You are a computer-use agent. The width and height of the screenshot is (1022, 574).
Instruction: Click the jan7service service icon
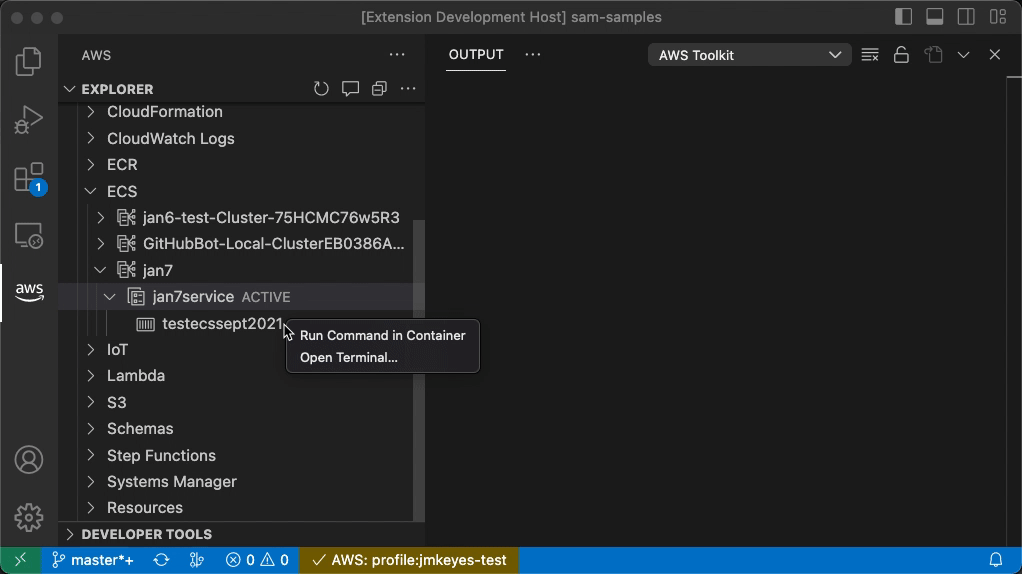(x=136, y=296)
